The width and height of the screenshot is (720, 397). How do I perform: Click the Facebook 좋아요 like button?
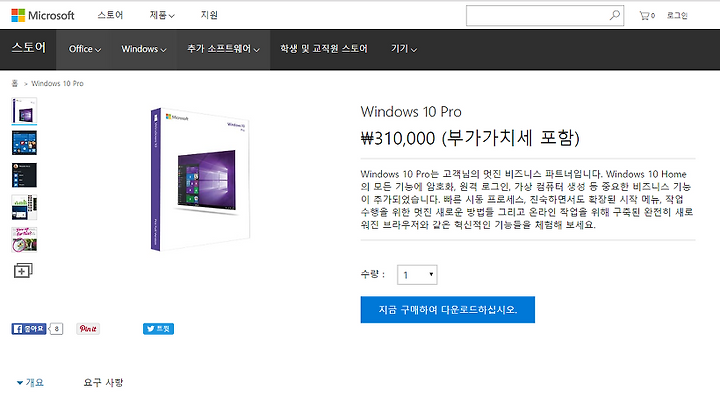[x=29, y=329]
